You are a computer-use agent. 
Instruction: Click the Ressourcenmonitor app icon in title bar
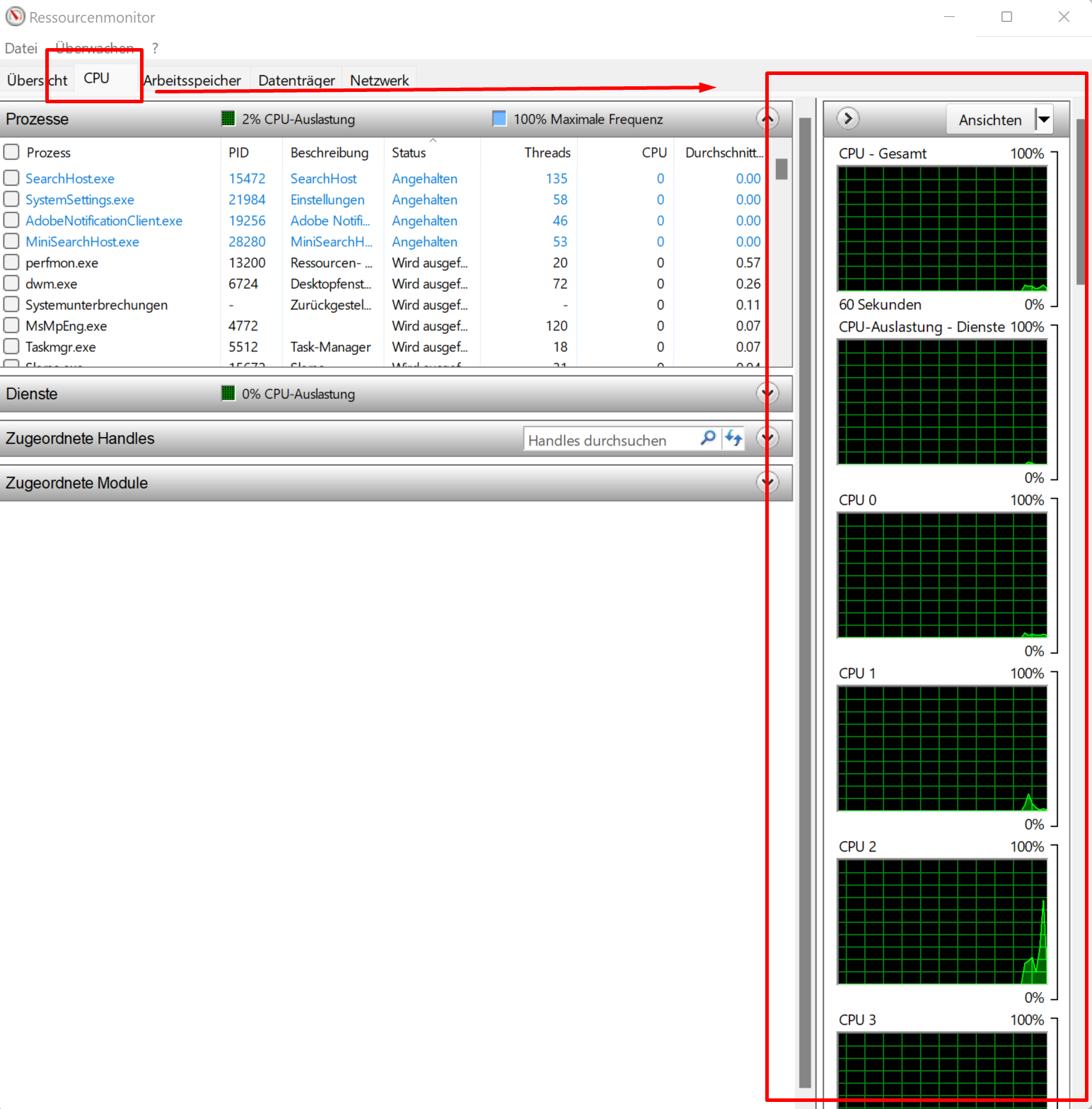15,16
